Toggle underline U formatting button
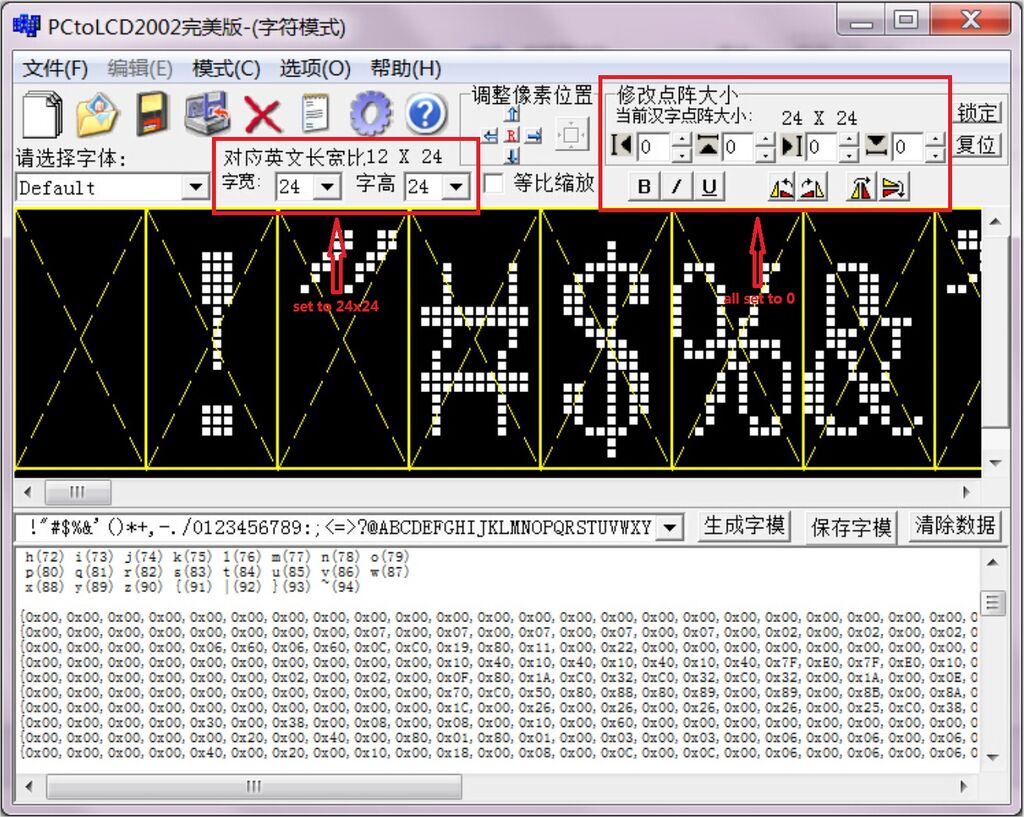1024x817 pixels. [709, 187]
